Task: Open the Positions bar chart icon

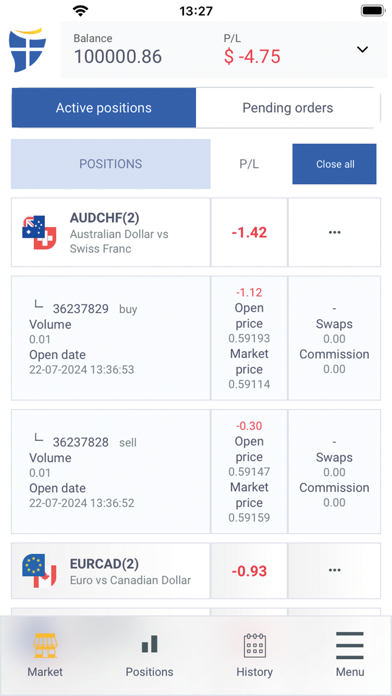Action: 150,644
